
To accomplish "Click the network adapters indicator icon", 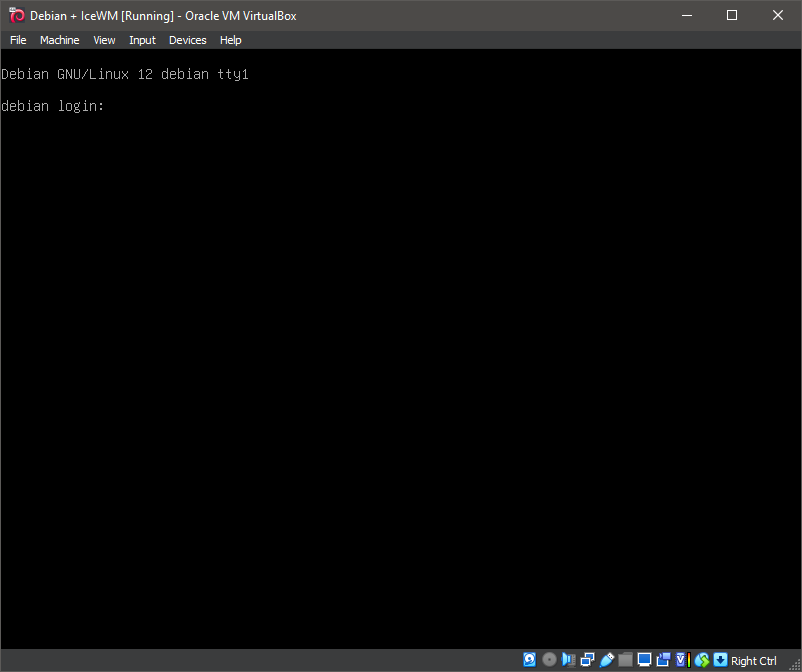I will pyautogui.click(x=587, y=660).
